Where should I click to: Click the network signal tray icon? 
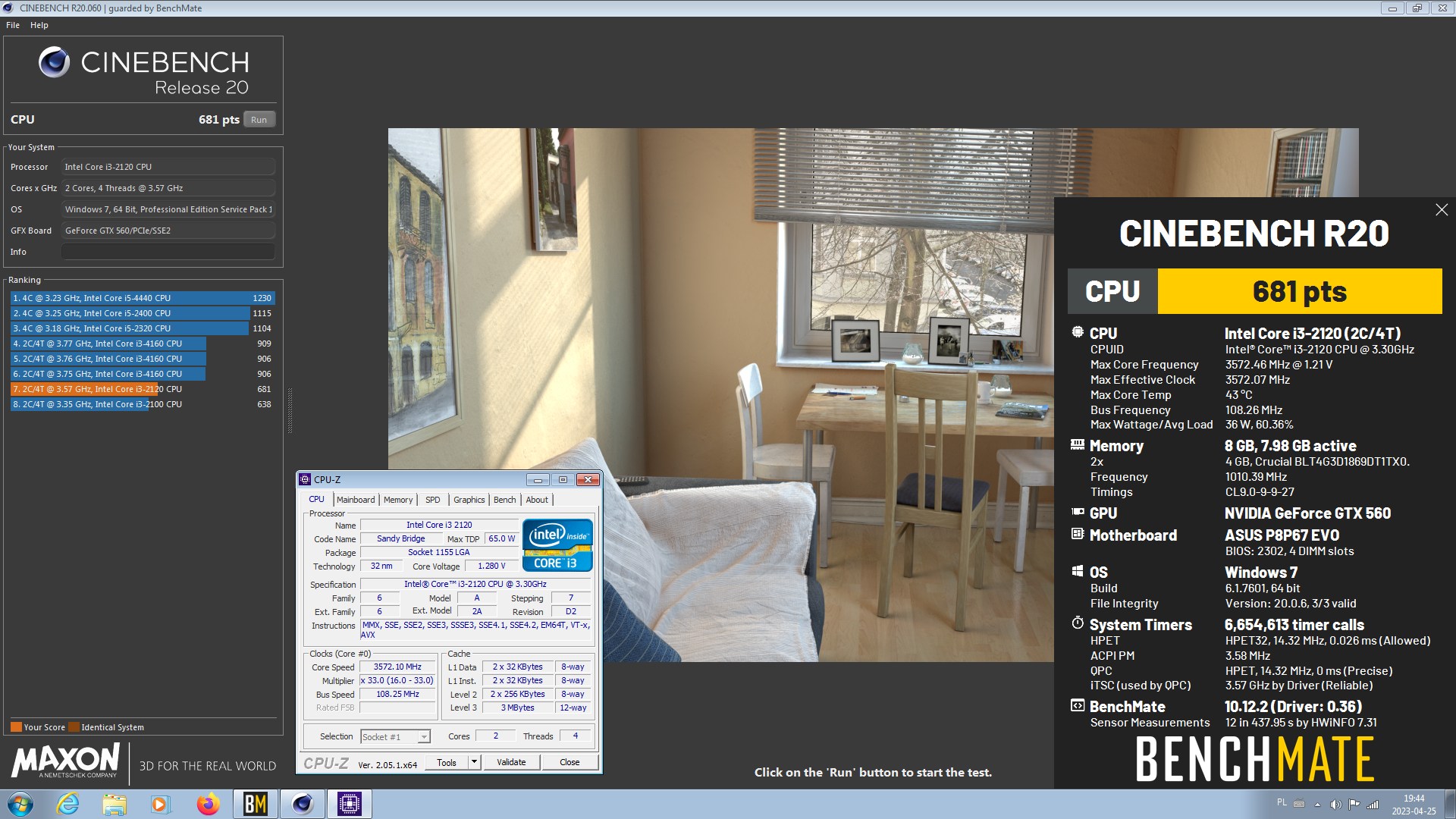coord(1373,805)
